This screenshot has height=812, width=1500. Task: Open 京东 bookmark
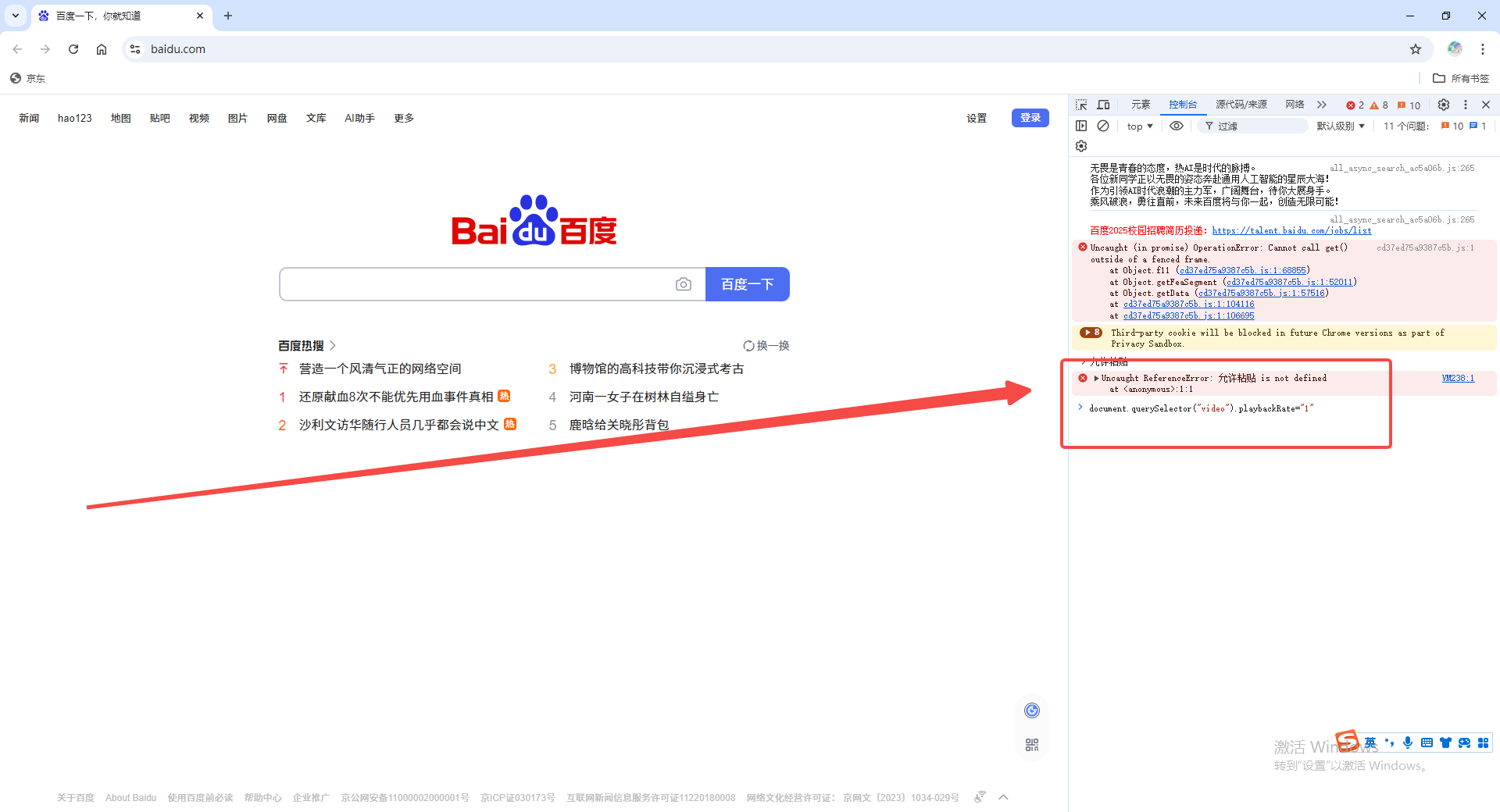tap(28, 78)
